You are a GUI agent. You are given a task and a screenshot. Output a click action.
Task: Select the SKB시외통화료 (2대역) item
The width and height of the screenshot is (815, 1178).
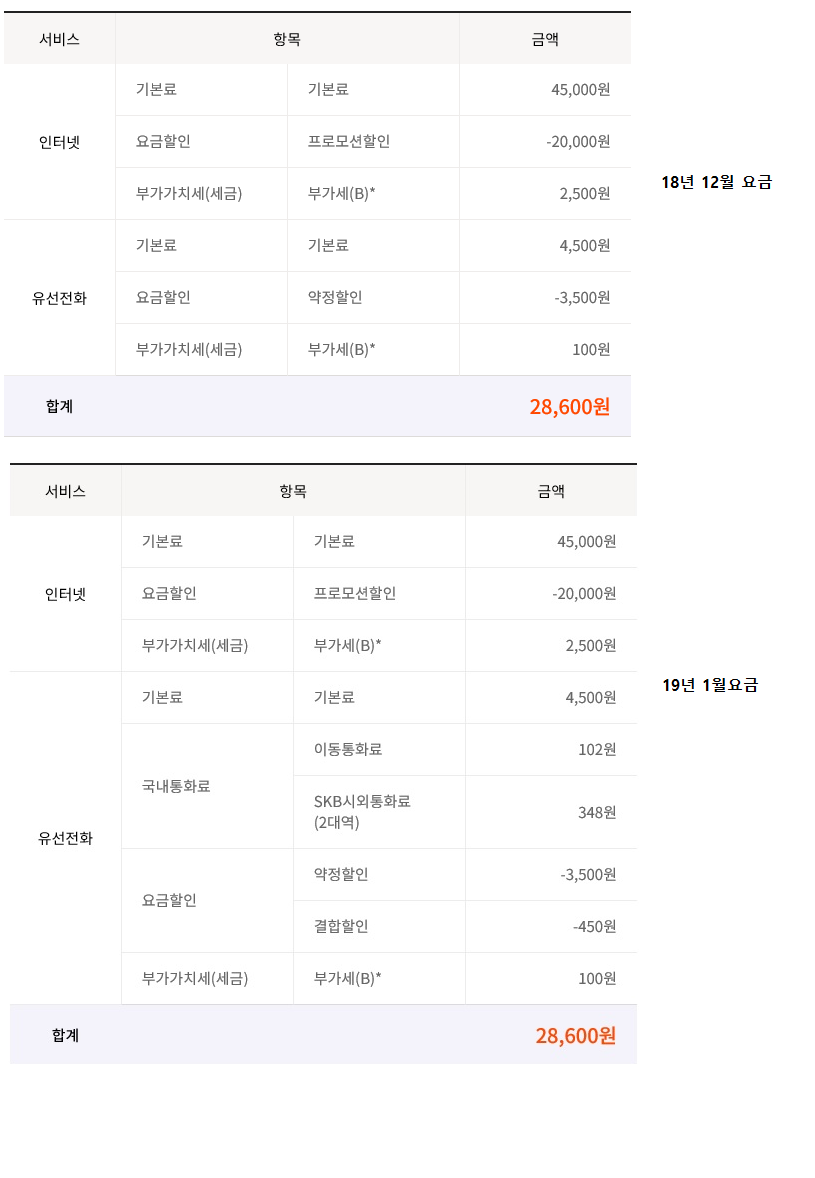coord(362,812)
